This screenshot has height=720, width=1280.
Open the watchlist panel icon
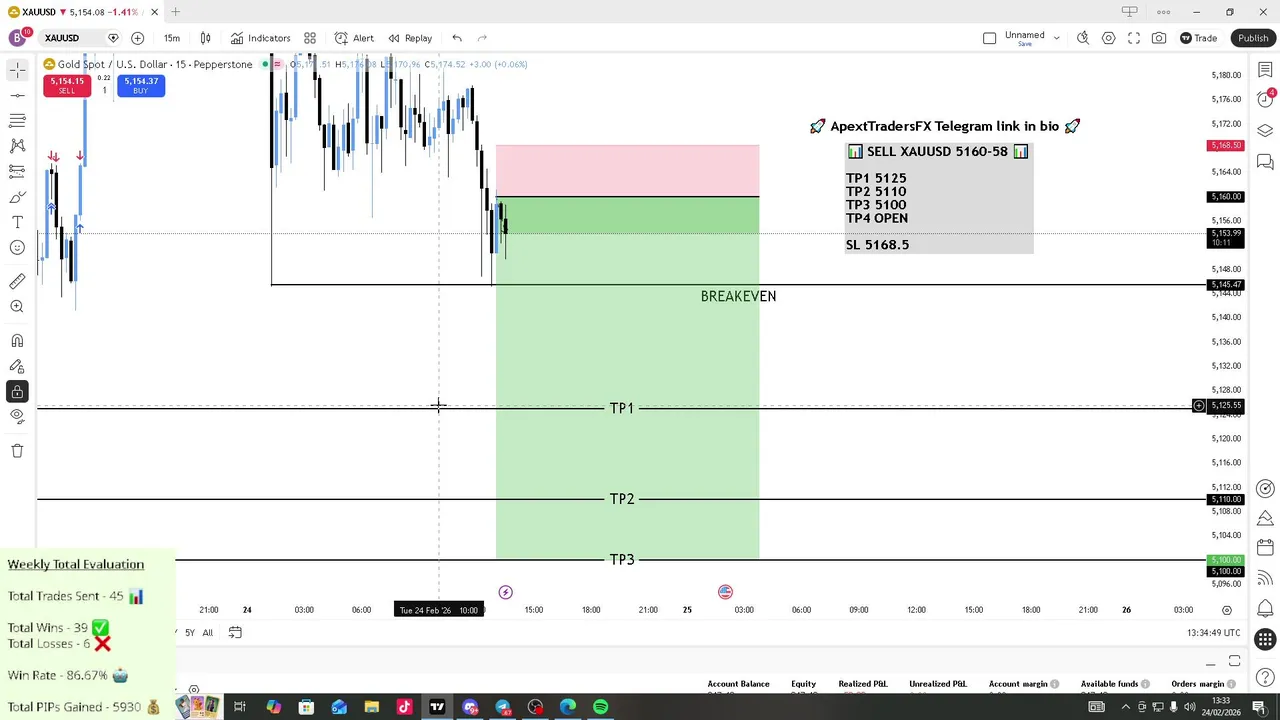tap(1265, 70)
